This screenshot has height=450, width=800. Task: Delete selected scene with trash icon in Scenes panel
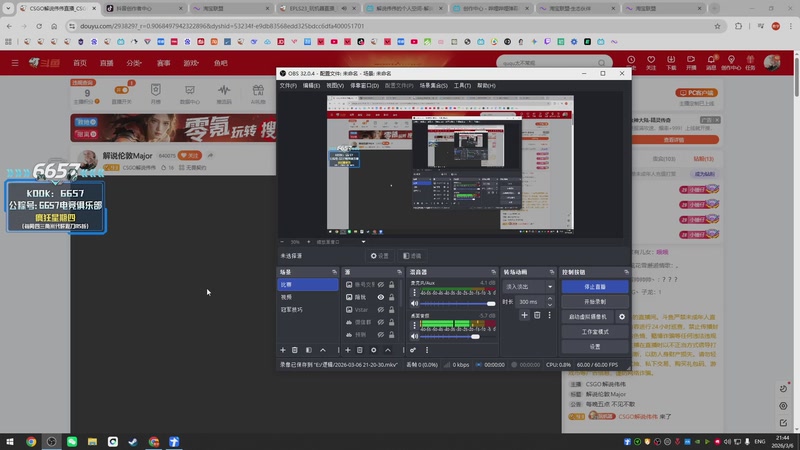pyautogui.click(x=295, y=350)
